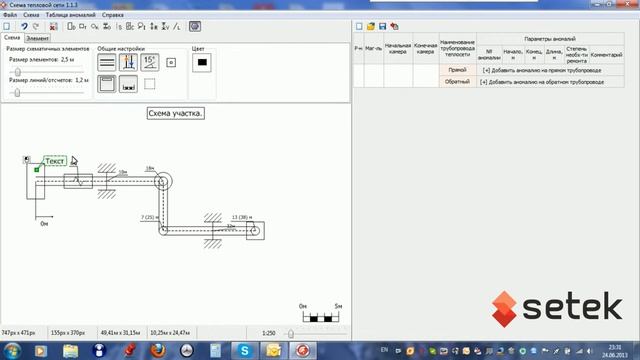Open the black color picker
This screenshot has height=360, width=640.
coord(202,62)
